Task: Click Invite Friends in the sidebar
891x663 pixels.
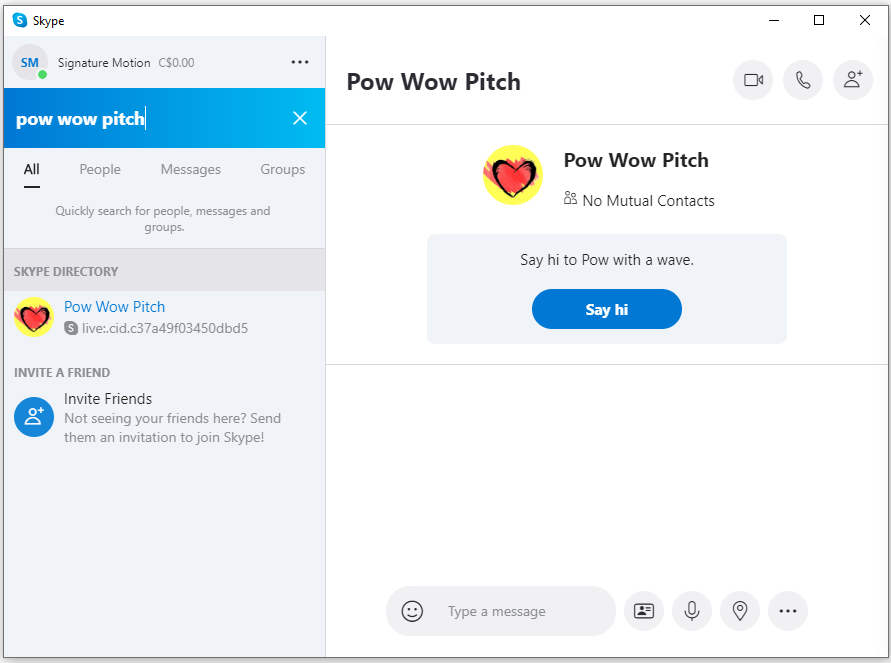Action: (108, 399)
